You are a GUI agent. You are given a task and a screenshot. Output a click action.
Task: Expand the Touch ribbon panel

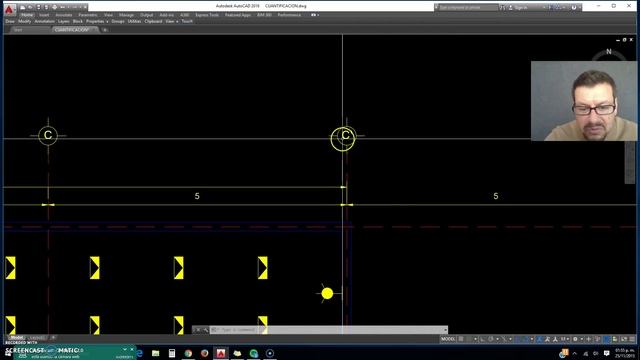click(187, 21)
